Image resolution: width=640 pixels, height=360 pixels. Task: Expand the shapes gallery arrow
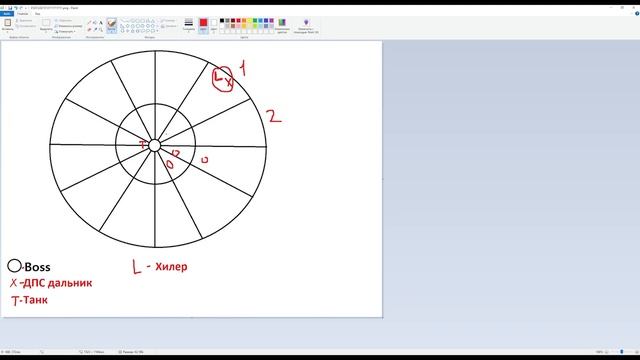click(x=157, y=31)
